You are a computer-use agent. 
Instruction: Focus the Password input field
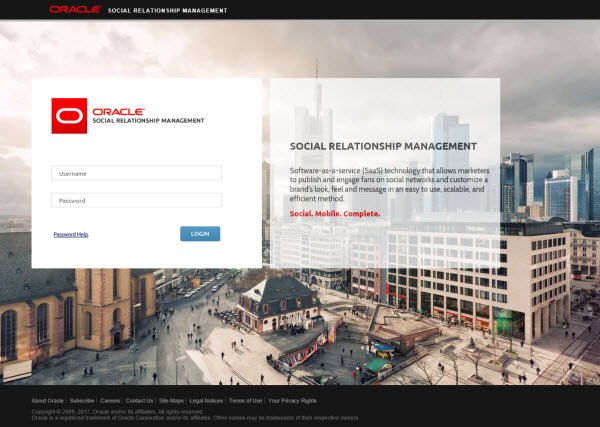pos(136,200)
